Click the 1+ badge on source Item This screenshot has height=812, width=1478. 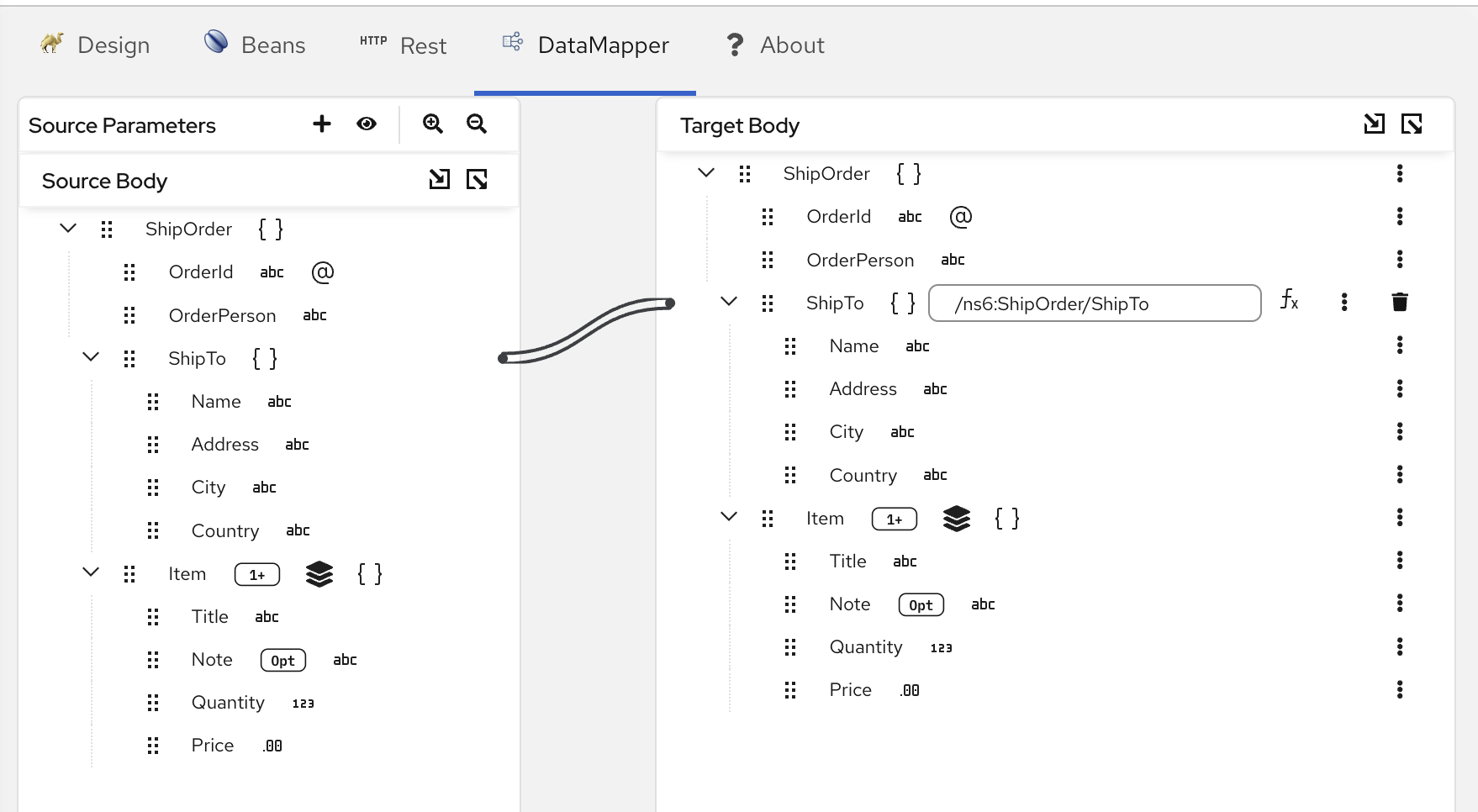pyautogui.click(x=257, y=575)
